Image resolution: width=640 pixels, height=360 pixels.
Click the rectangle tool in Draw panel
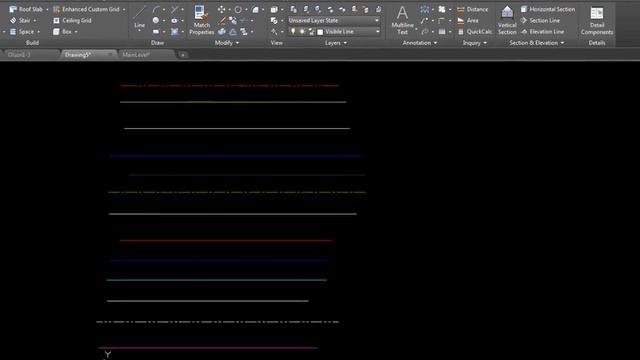[x=156, y=31]
